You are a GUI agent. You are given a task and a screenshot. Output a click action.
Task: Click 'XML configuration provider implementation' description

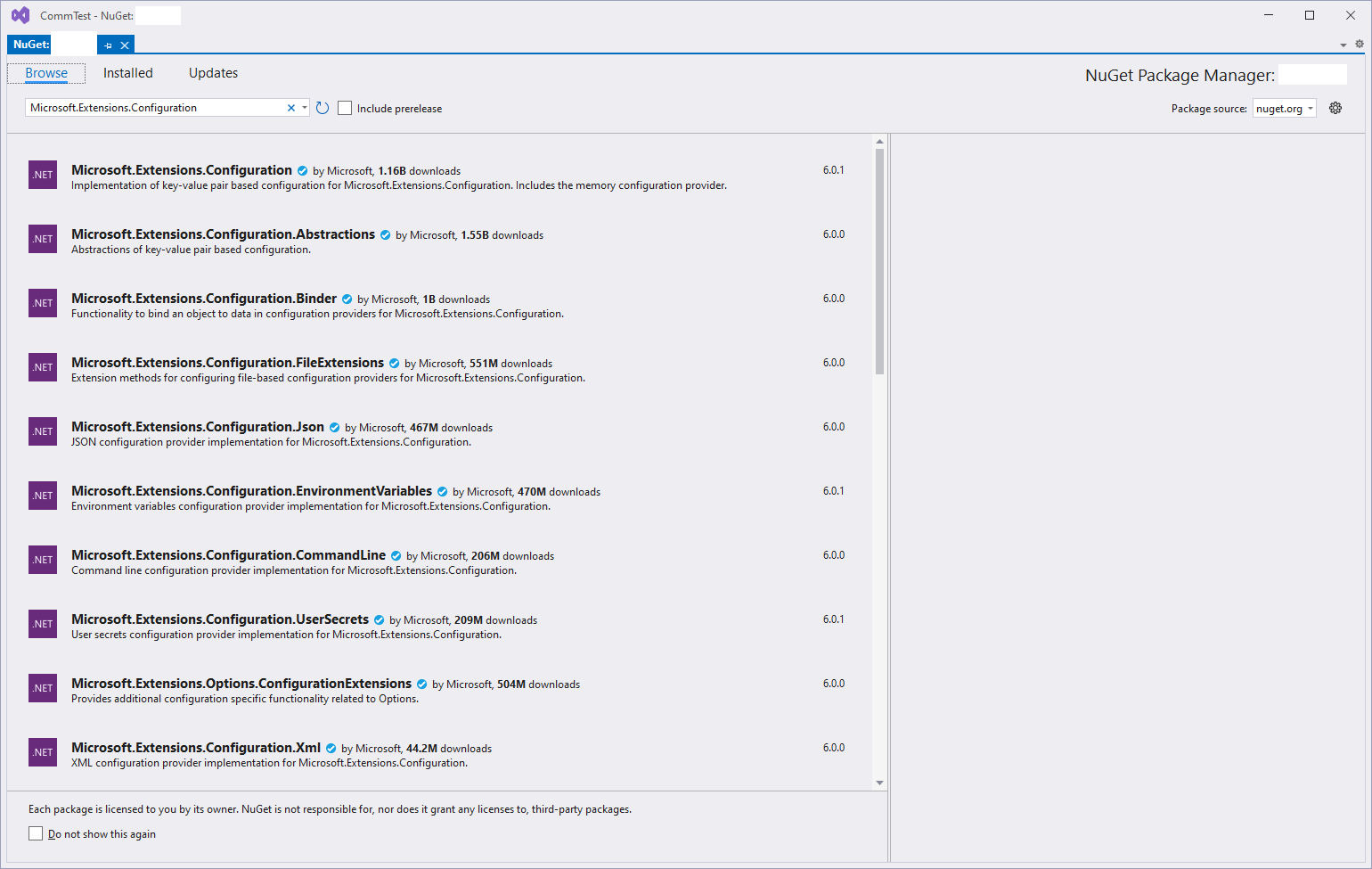(x=269, y=763)
